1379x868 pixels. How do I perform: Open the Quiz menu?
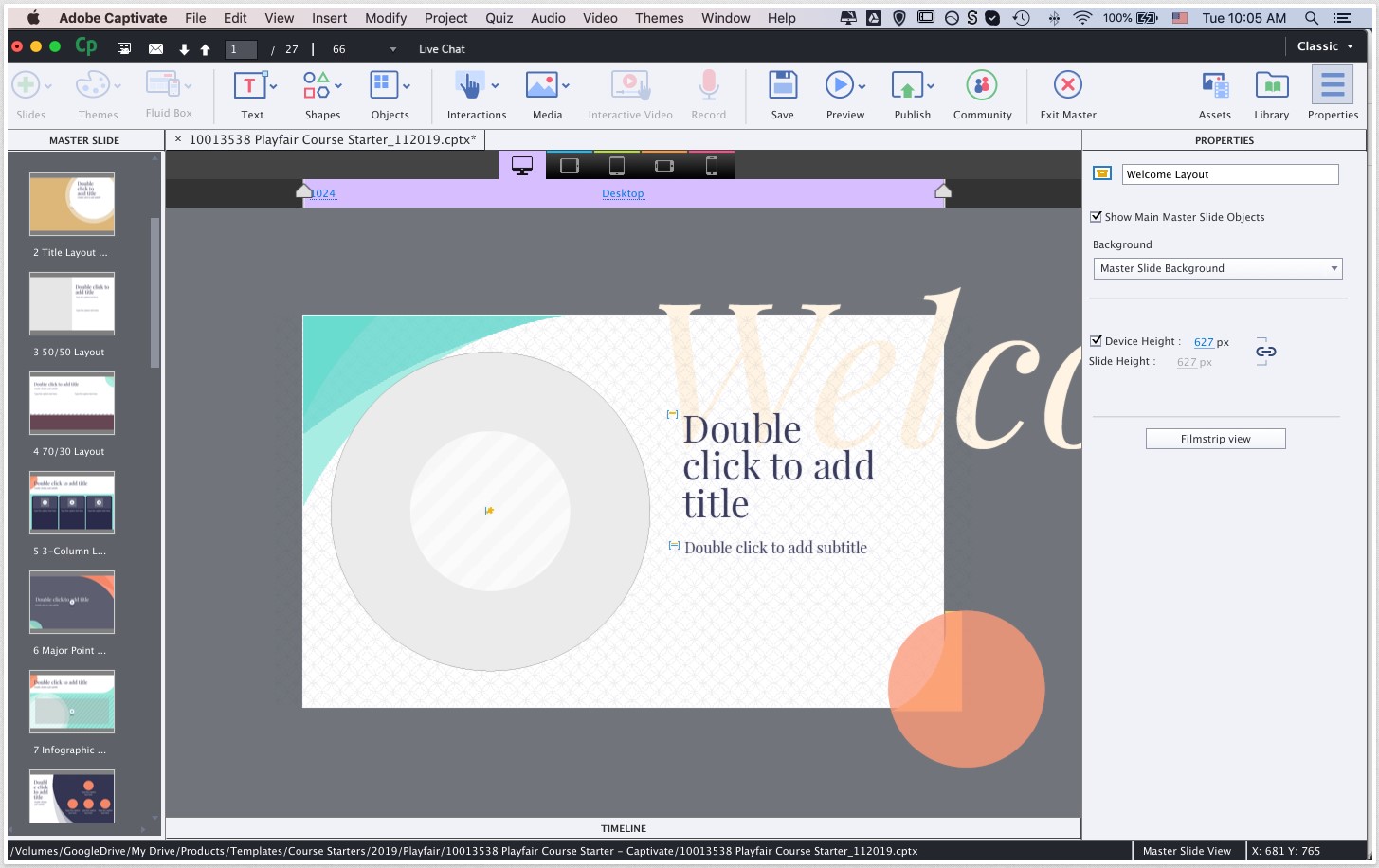(499, 18)
